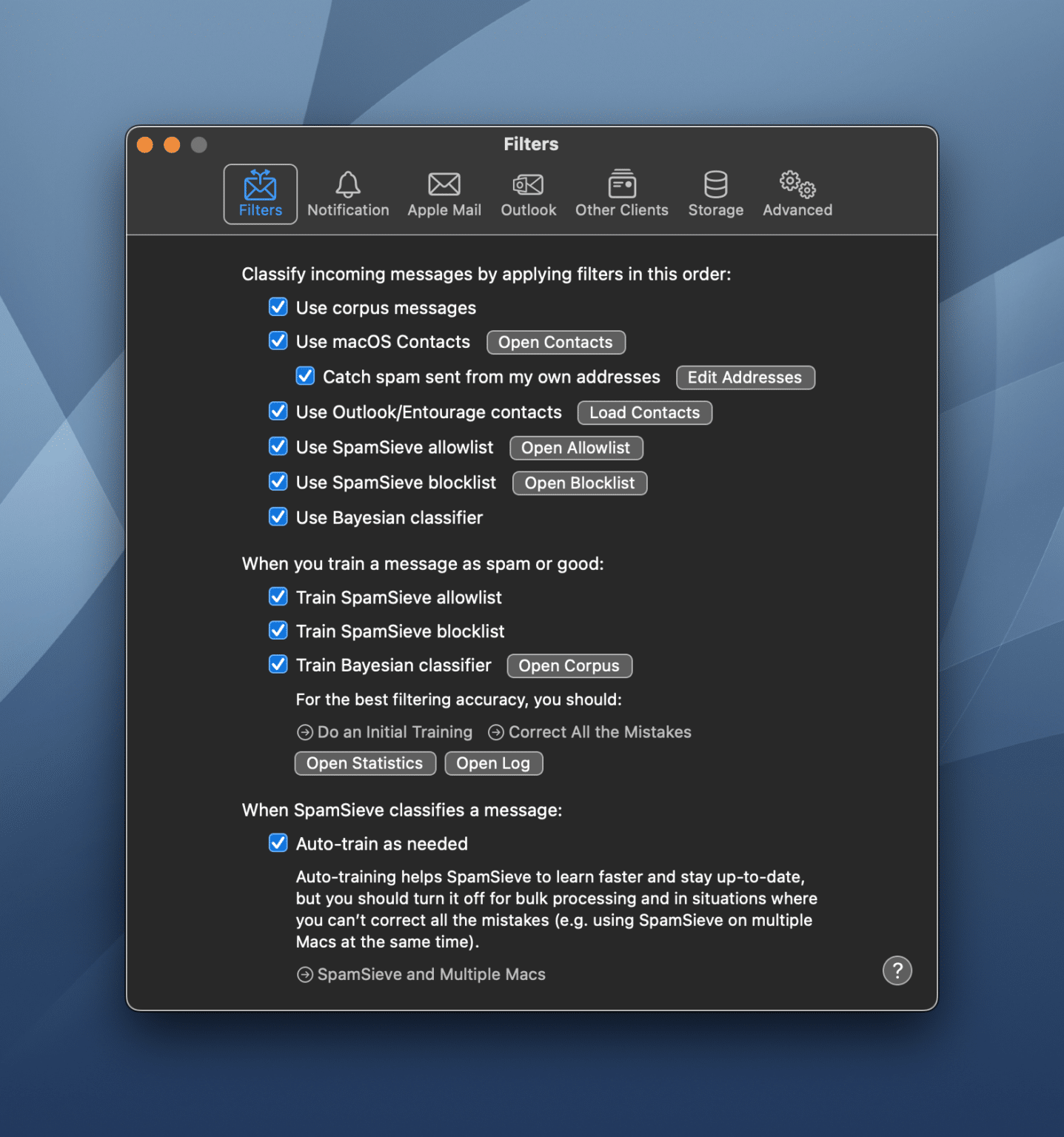Uncheck Train SpamSieve allowlist
Screen dimensions: 1064x1137
[x=278, y=596]
